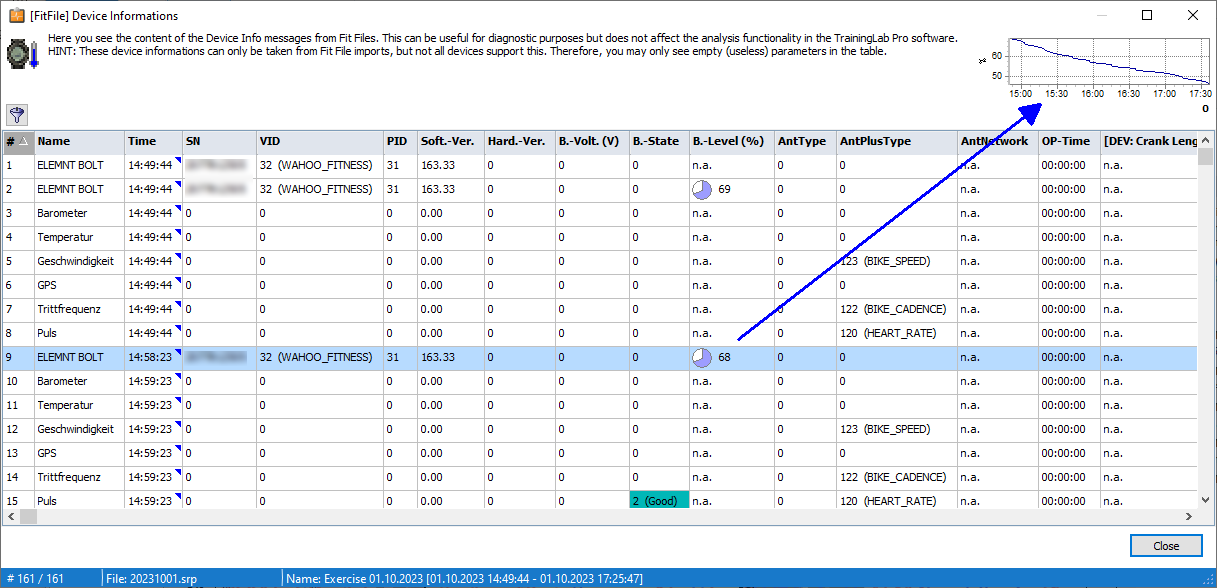Sort table by the # column header

click(18, 141)
